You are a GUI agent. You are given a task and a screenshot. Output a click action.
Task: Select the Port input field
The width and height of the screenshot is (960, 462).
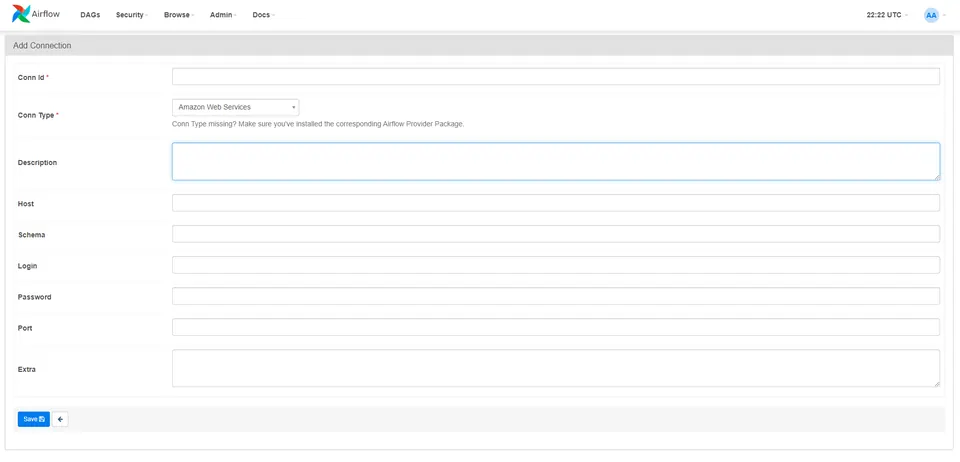coord(556,327)
